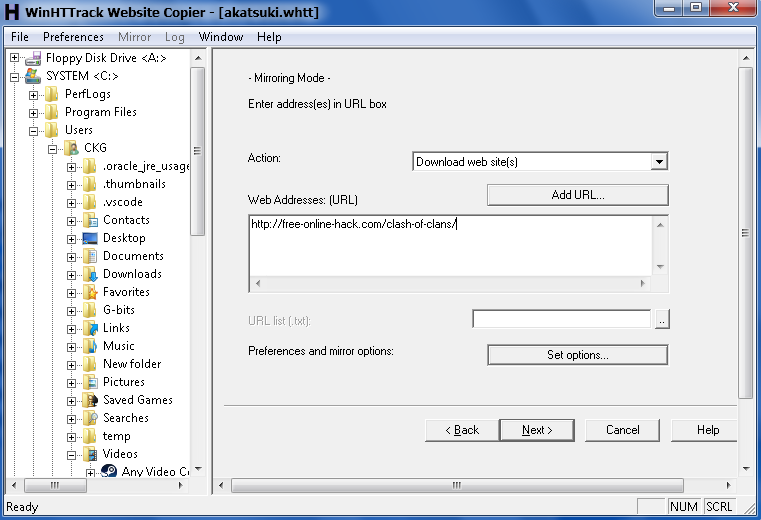761x520 pixels.
Task: Collapse the SYSTEM C: node
Action: pyautogui.click(x=15, y=77)
